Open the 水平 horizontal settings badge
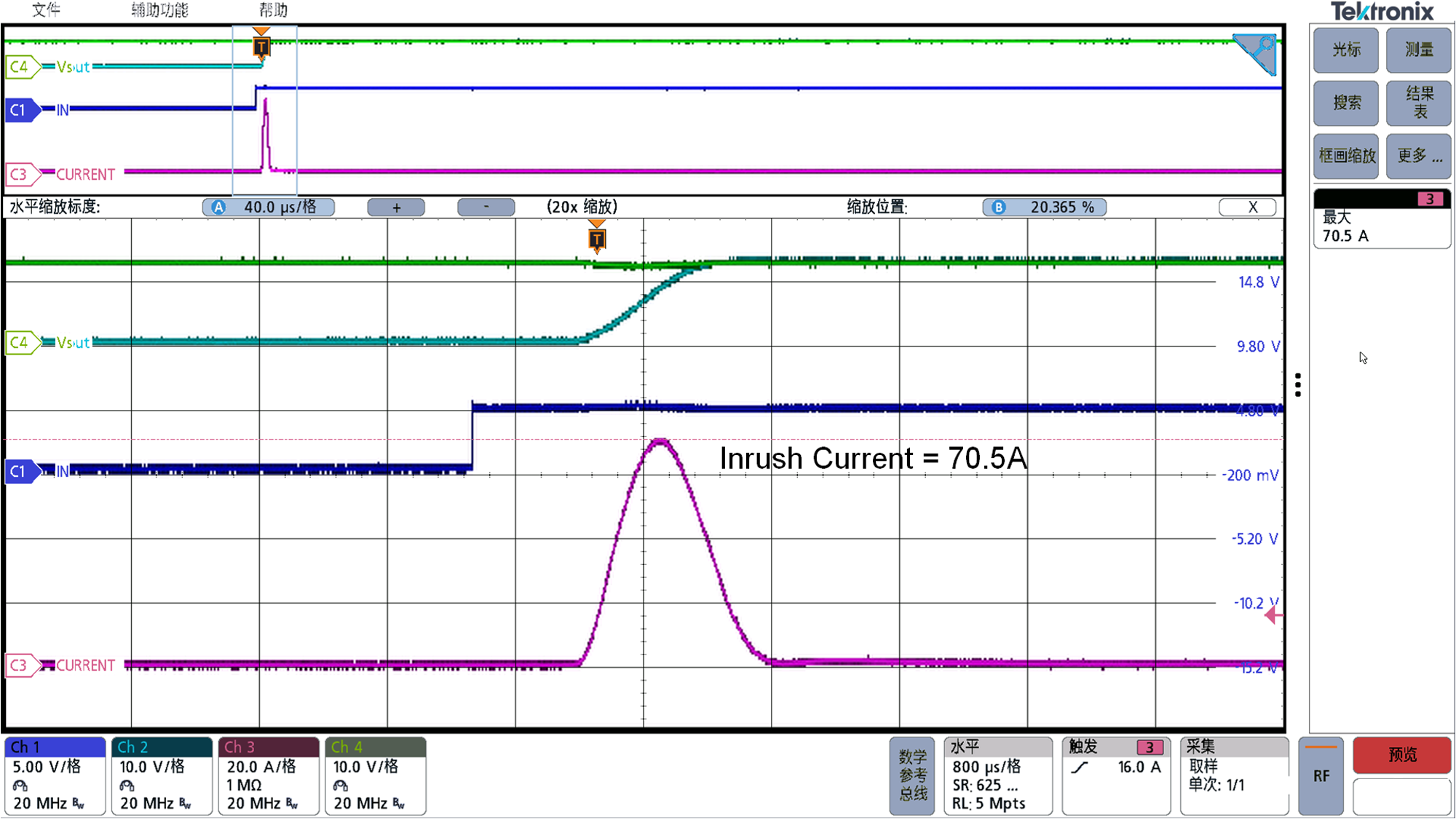The width and height of the screenshot is (1456, 819). click(998, 776)
